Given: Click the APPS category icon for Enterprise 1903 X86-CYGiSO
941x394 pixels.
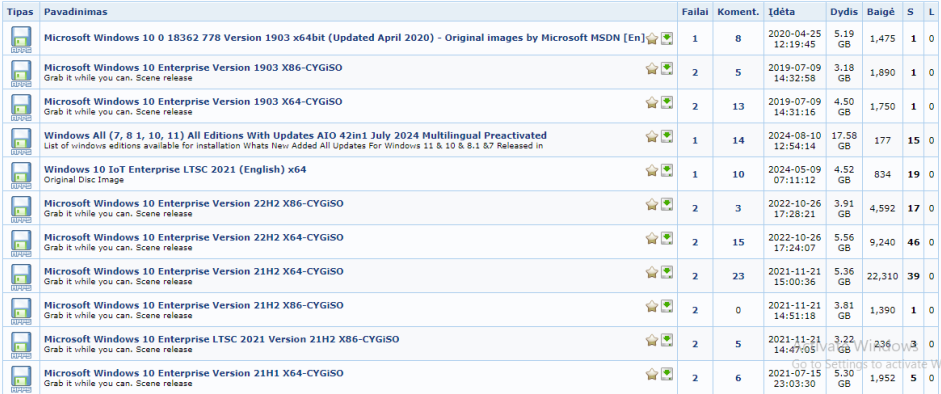Looking at the screenshot, I should (x=20, y=73).
